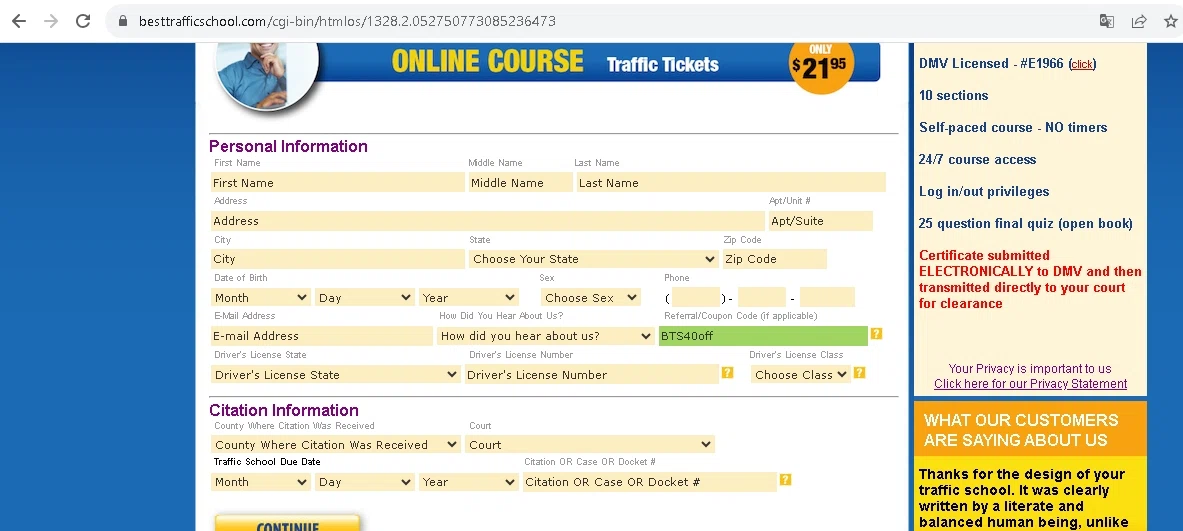Click help icon beside Driver's License Number

(727, 373)
